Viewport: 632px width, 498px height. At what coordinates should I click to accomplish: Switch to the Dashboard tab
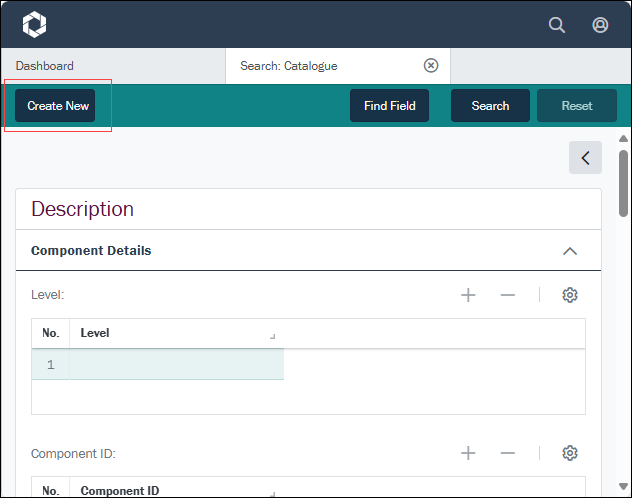click(45, 66)
